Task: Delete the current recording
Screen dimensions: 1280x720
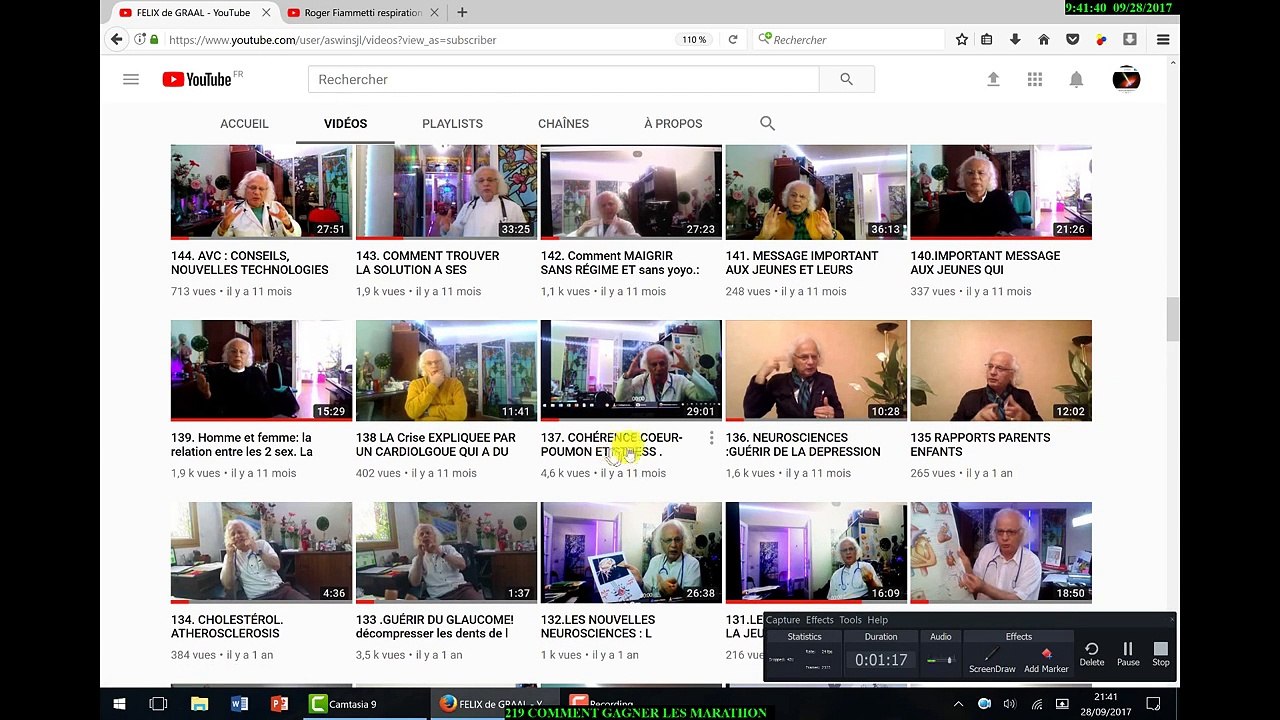Action: (1092, 654)
